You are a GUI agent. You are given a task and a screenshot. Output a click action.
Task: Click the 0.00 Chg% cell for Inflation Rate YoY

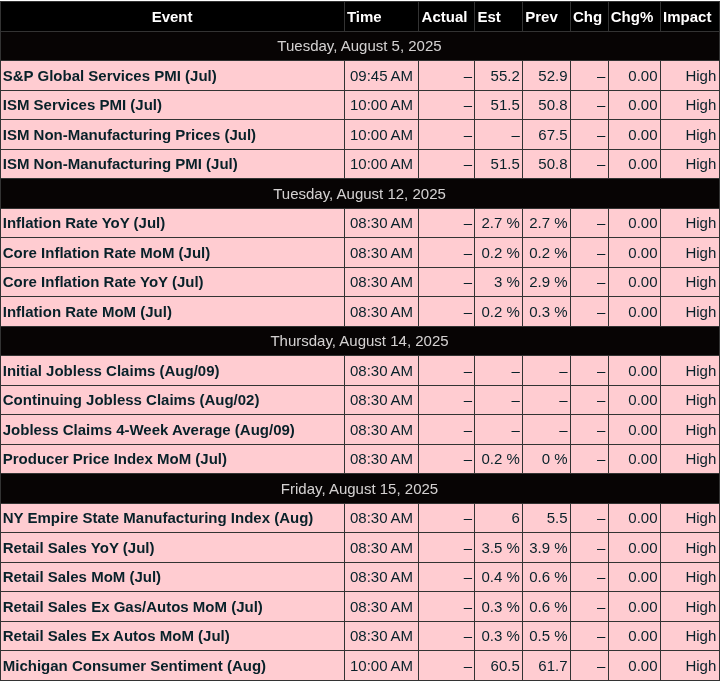(634, 223)
